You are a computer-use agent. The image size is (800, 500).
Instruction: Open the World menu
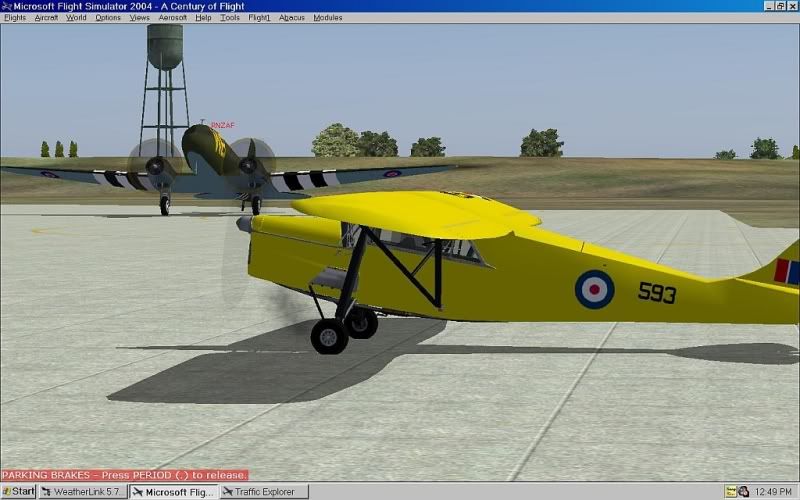pyautogui.click(x=76, y=18)
